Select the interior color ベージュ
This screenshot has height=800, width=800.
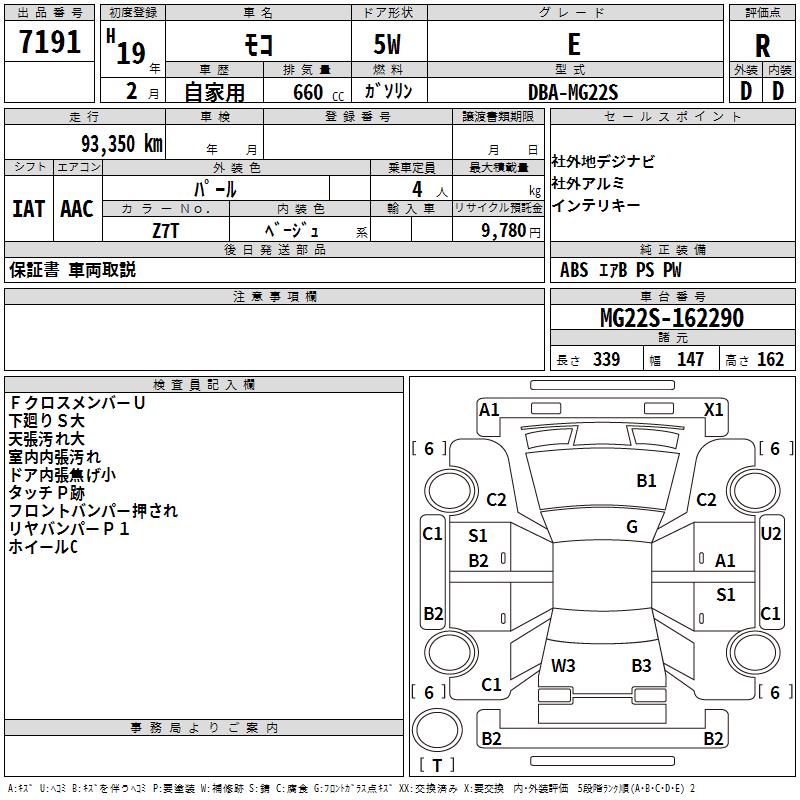[291, 230]
